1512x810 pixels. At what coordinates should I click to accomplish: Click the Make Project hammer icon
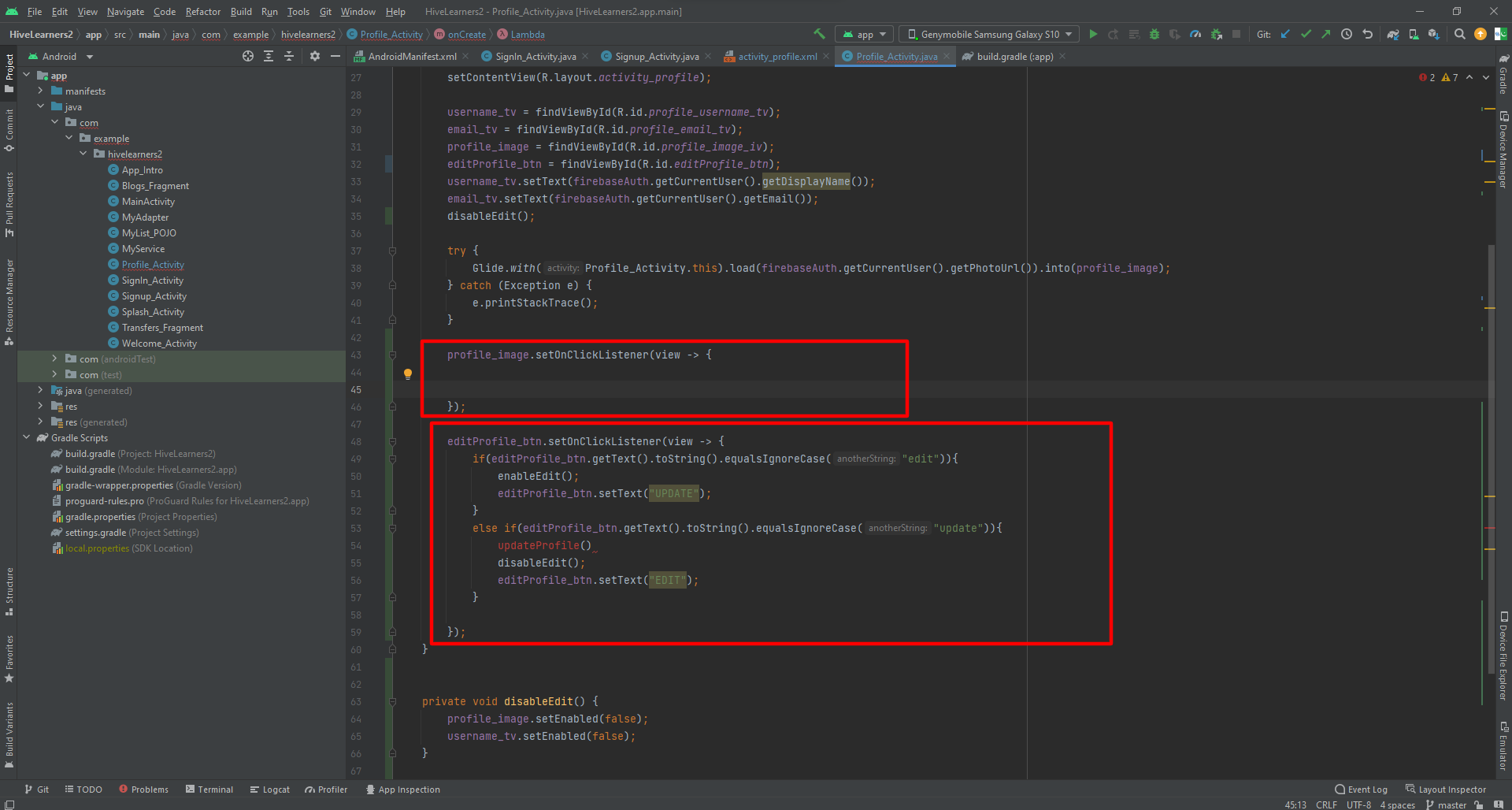pyautogui.click(x=819, y=34)
